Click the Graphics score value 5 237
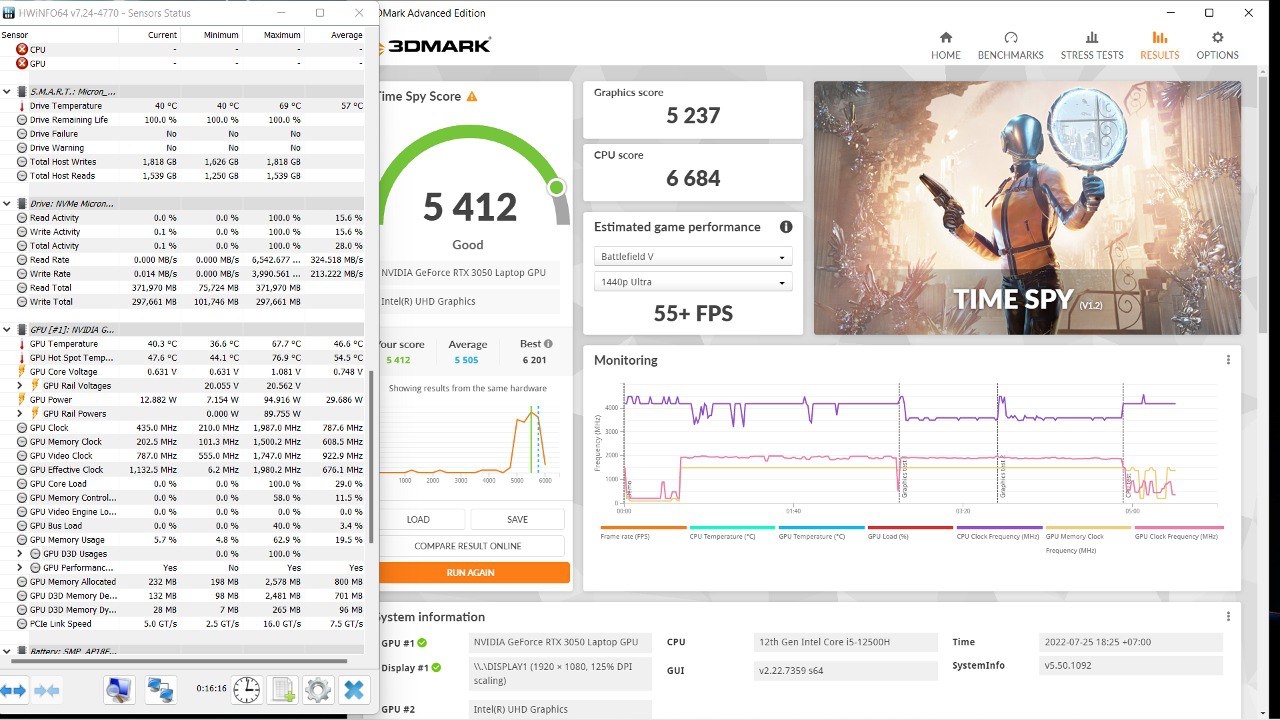1280x720 pixels. coord(694,116)
